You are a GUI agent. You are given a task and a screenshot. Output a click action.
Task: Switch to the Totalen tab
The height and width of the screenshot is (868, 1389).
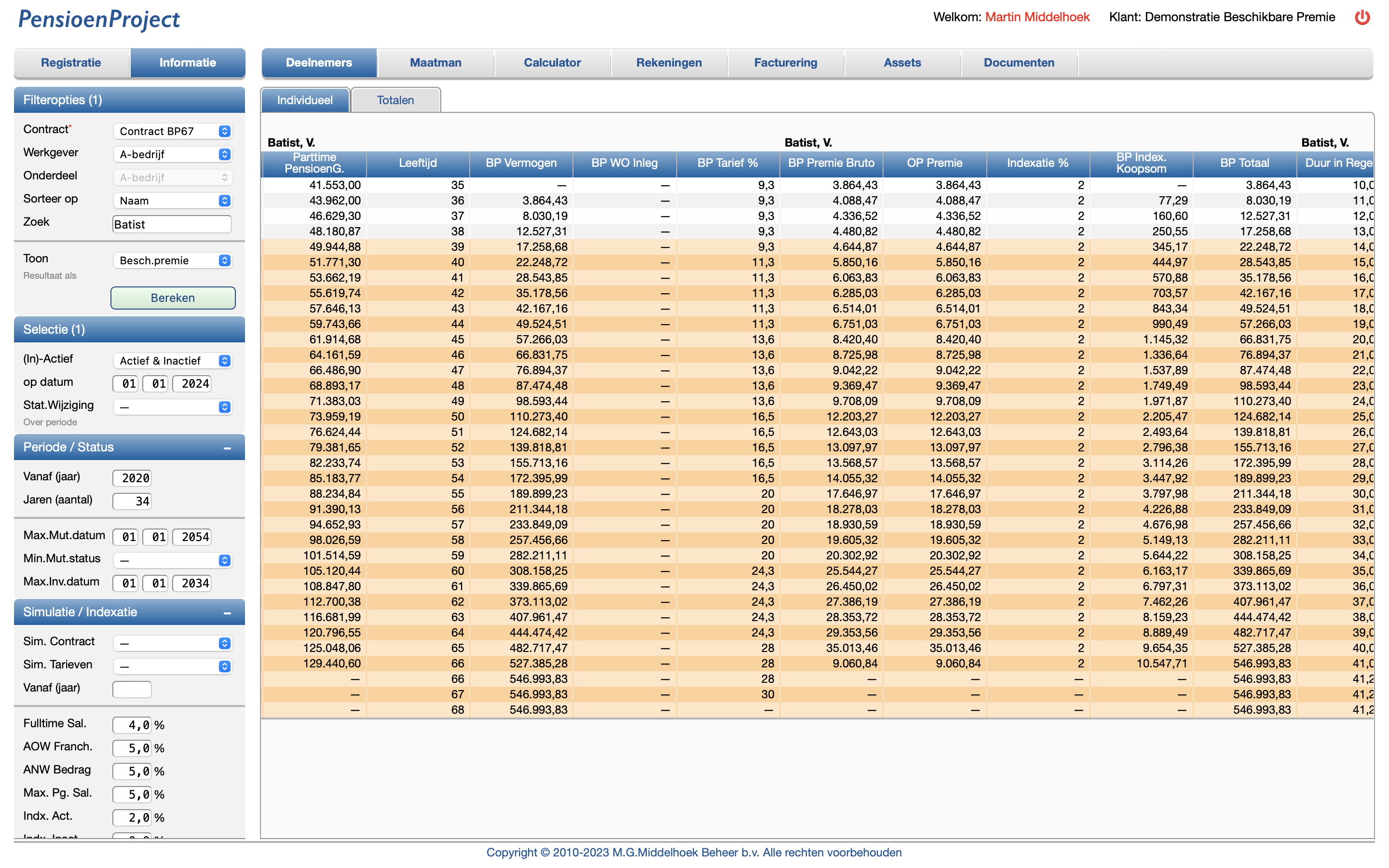click(x=395, y=100)
